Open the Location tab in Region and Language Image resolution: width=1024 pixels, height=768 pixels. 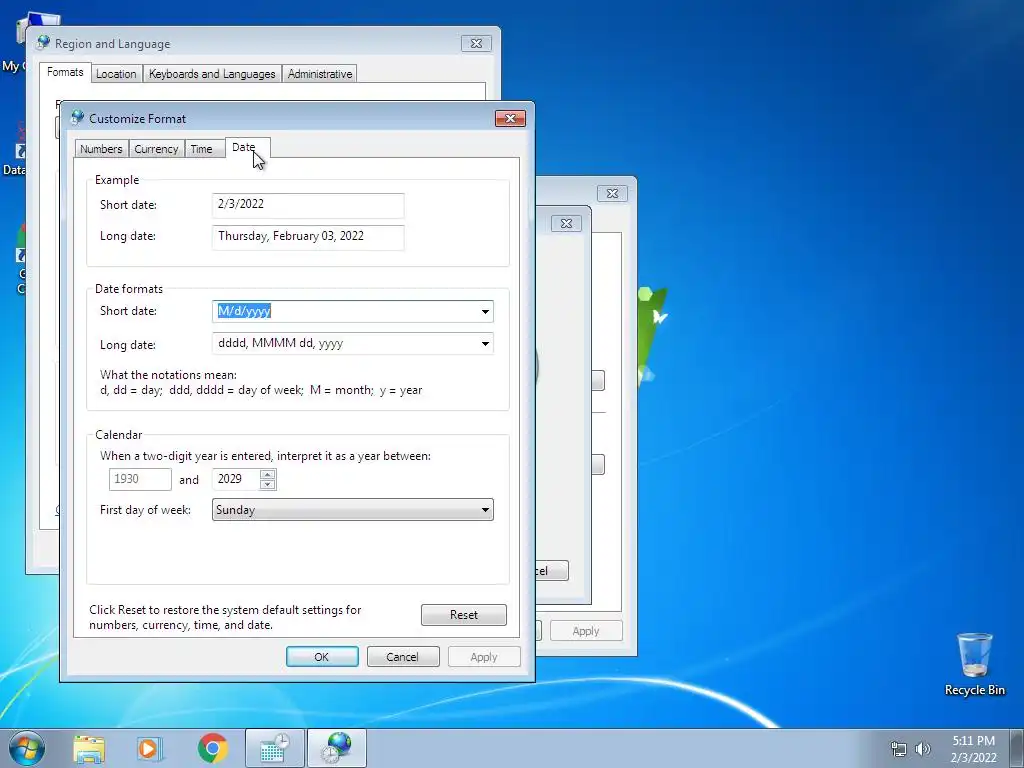116,74
